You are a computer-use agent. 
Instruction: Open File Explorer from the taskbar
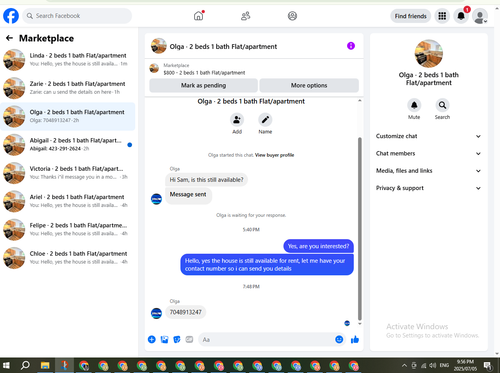45,366
